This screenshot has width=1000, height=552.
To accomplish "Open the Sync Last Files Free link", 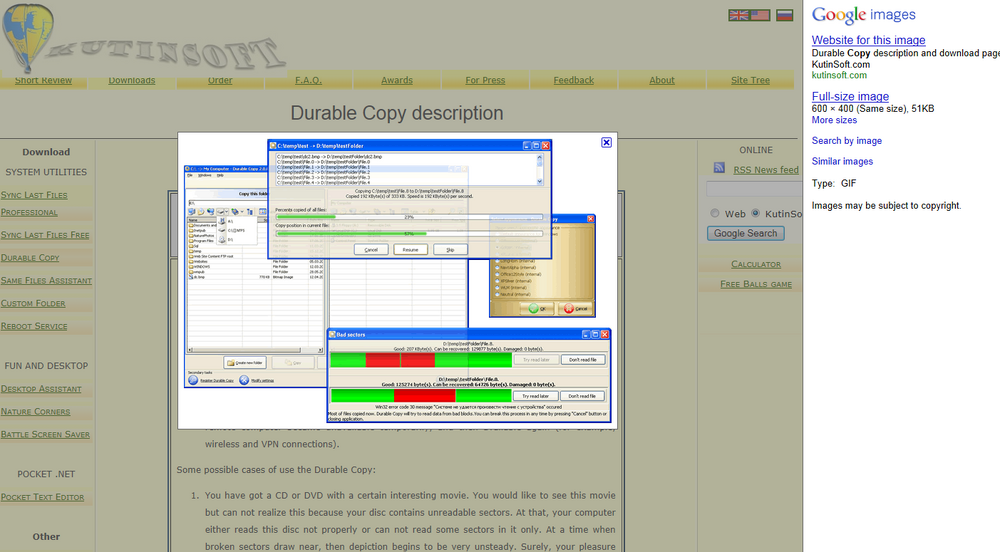I will pyautogui.click(x=45, y=235).
